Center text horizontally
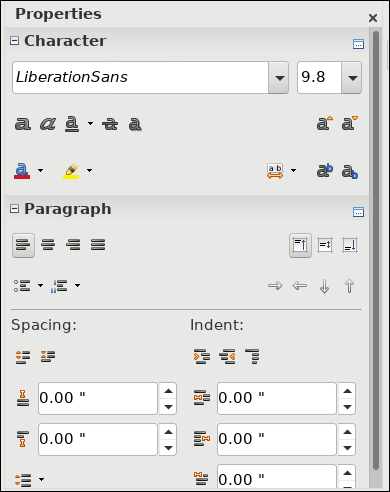Image resolution: width=390 pixels, height=492 pixels. [x=48, y=245]
